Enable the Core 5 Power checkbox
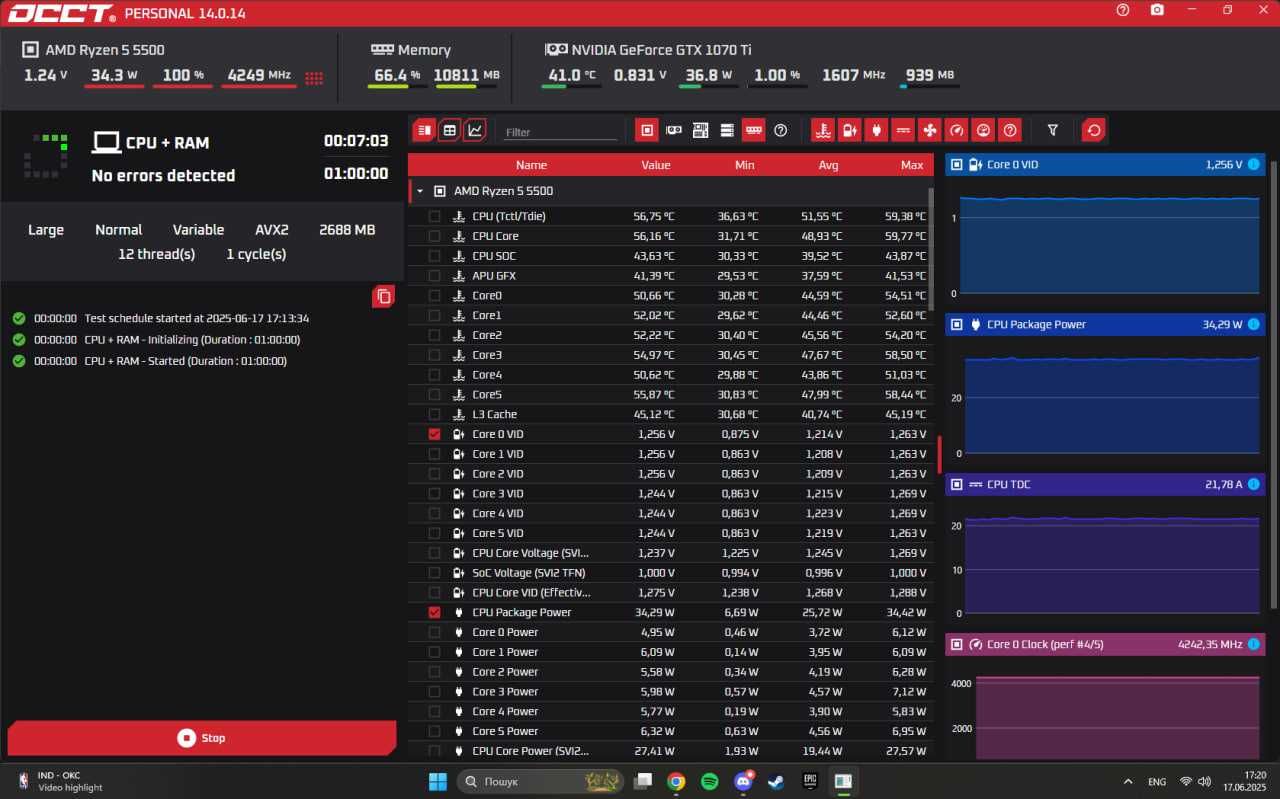 tap(434, 731)
